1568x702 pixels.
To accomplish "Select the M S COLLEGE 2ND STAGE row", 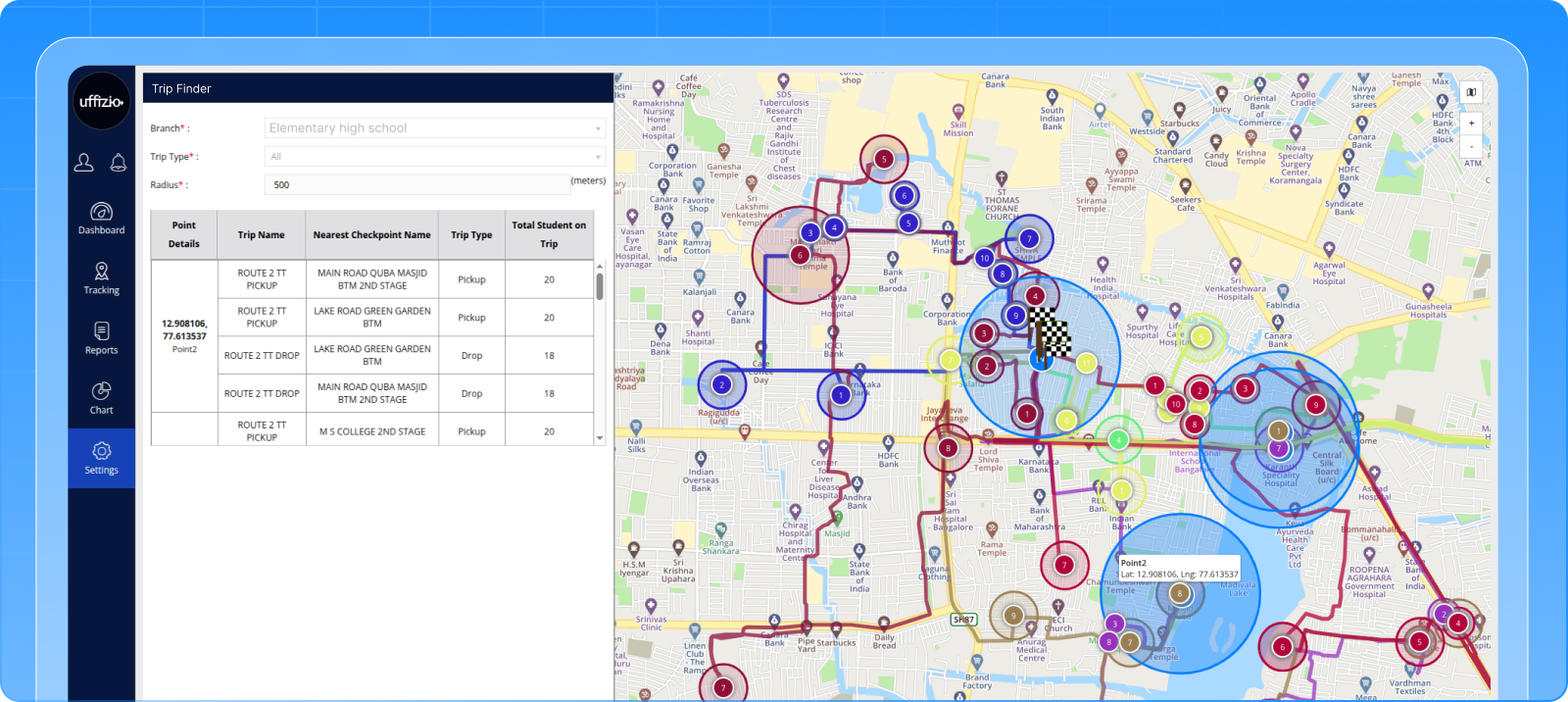I will coord(372,431).
